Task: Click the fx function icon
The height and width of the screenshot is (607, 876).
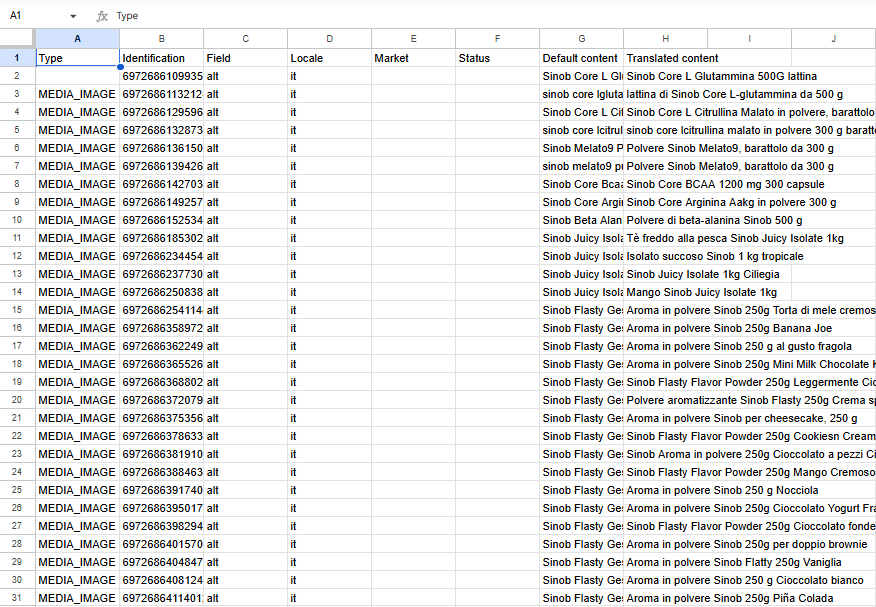Action: 102,16
